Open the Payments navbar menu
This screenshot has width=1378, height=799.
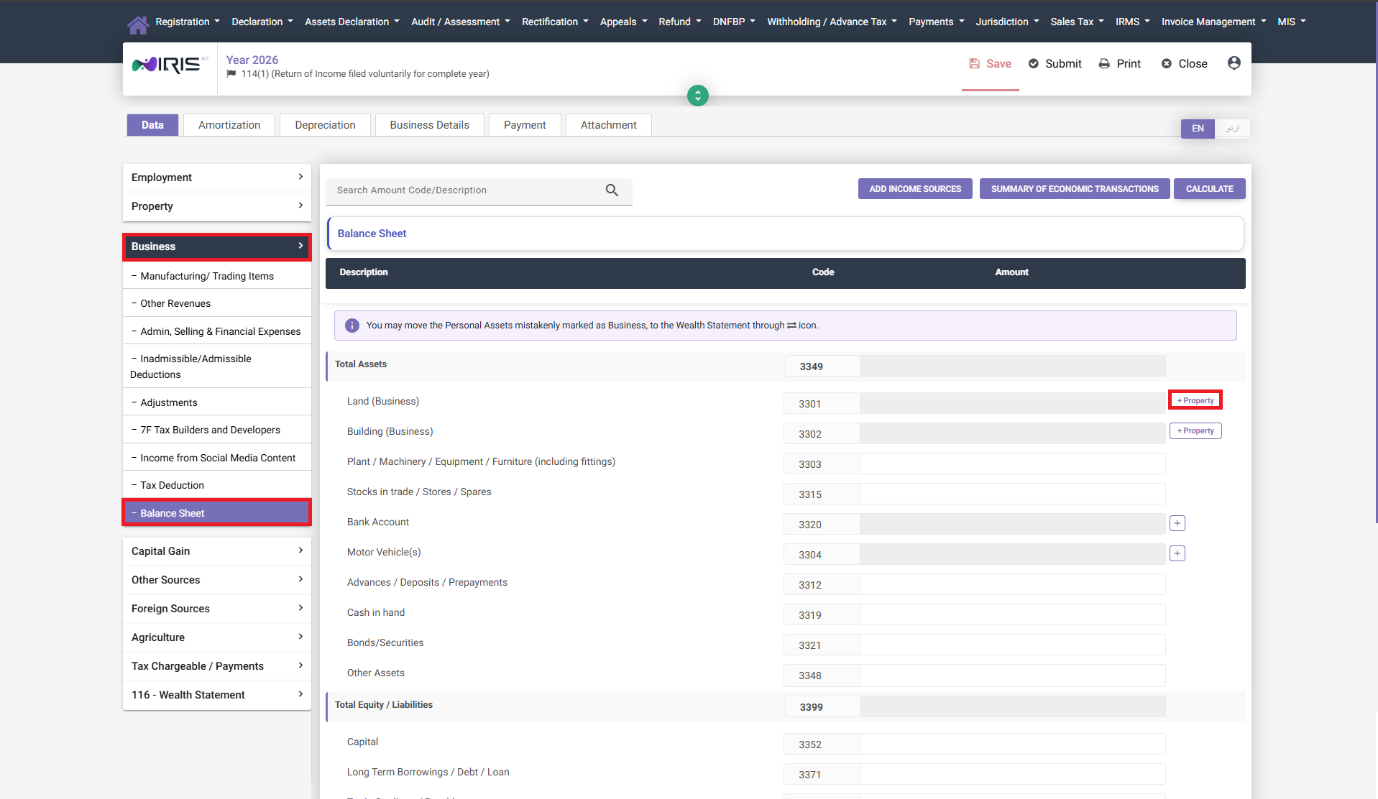point(936,21)
